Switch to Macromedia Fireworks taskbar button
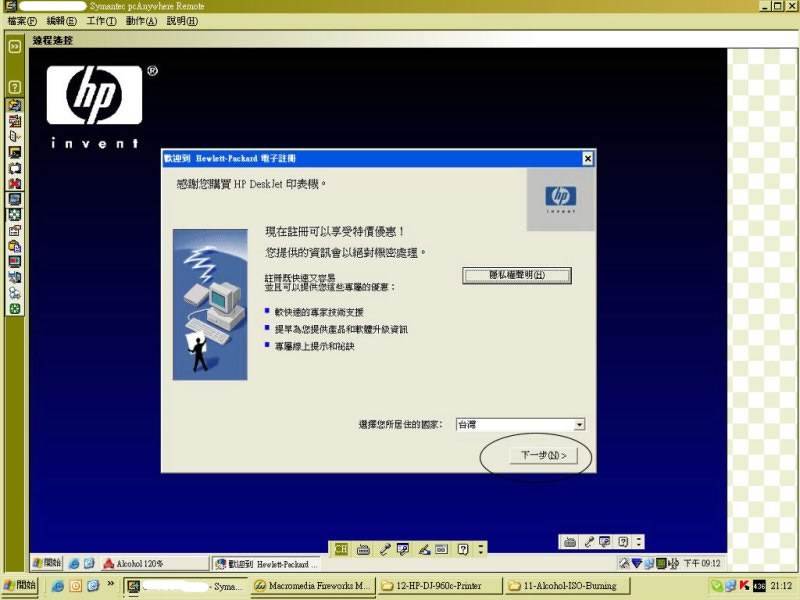 [313, 586]
